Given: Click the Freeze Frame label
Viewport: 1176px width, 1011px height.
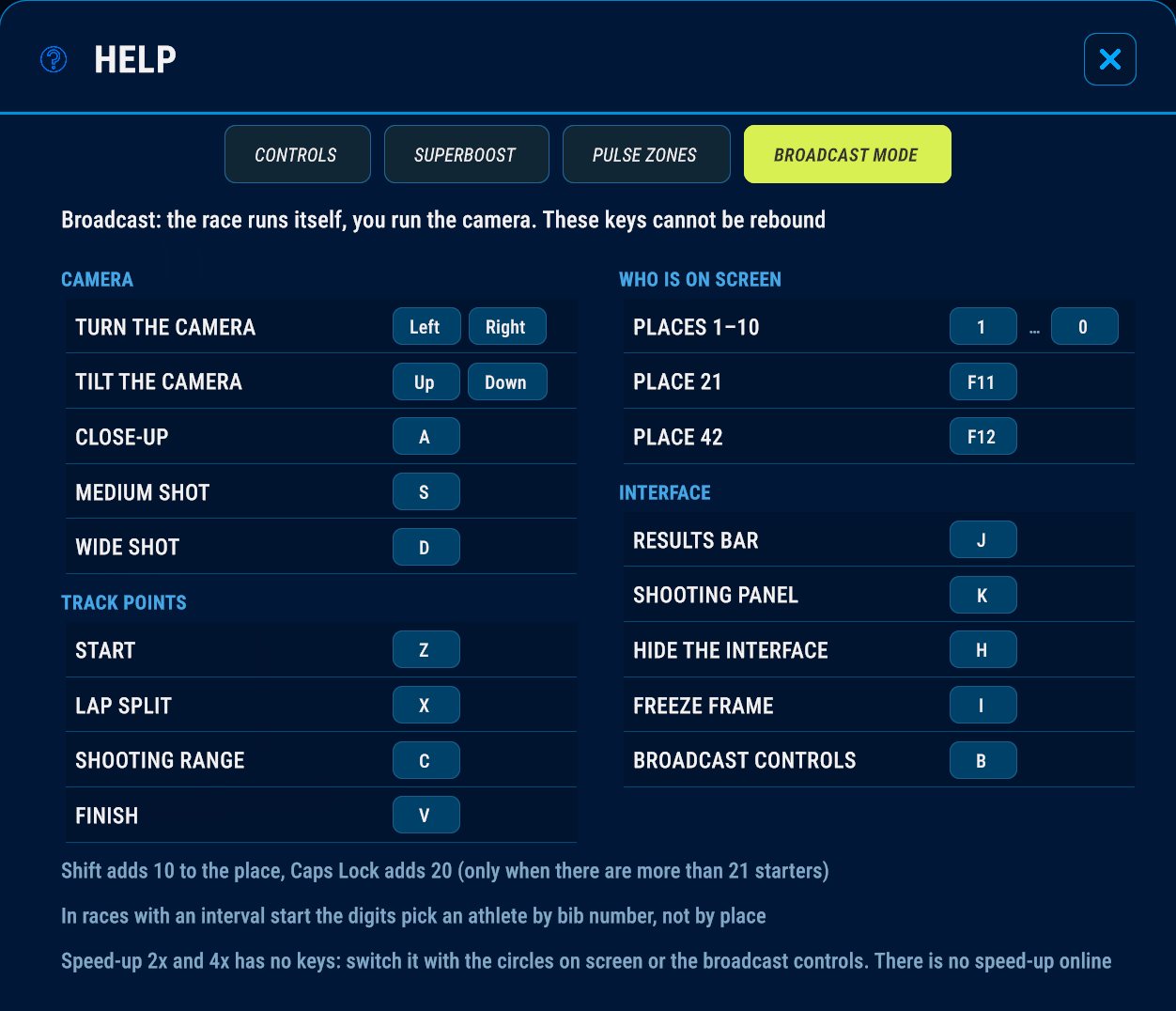Looking at the screenshot, I should 704,706.
